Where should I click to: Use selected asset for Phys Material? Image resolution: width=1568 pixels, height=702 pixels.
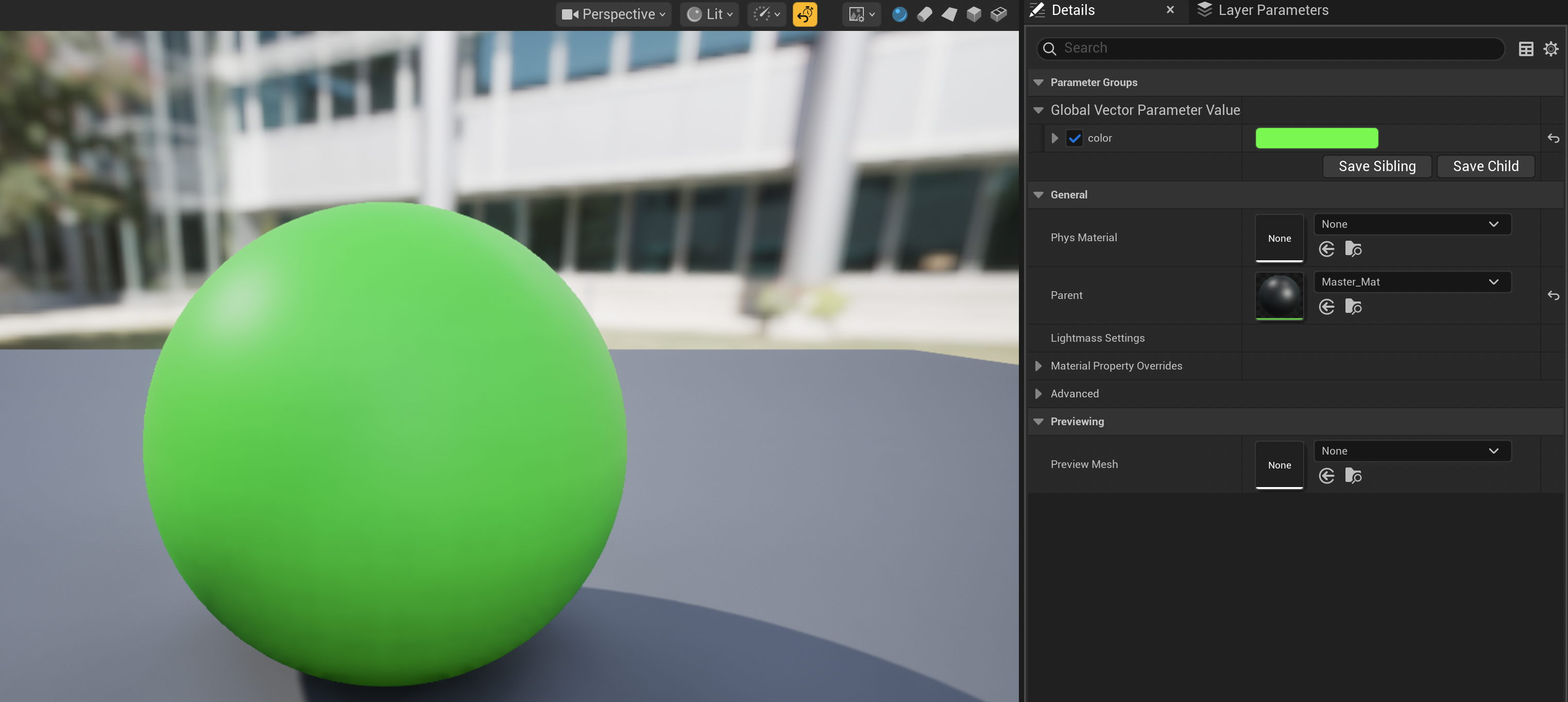[x=1327, y=249]
